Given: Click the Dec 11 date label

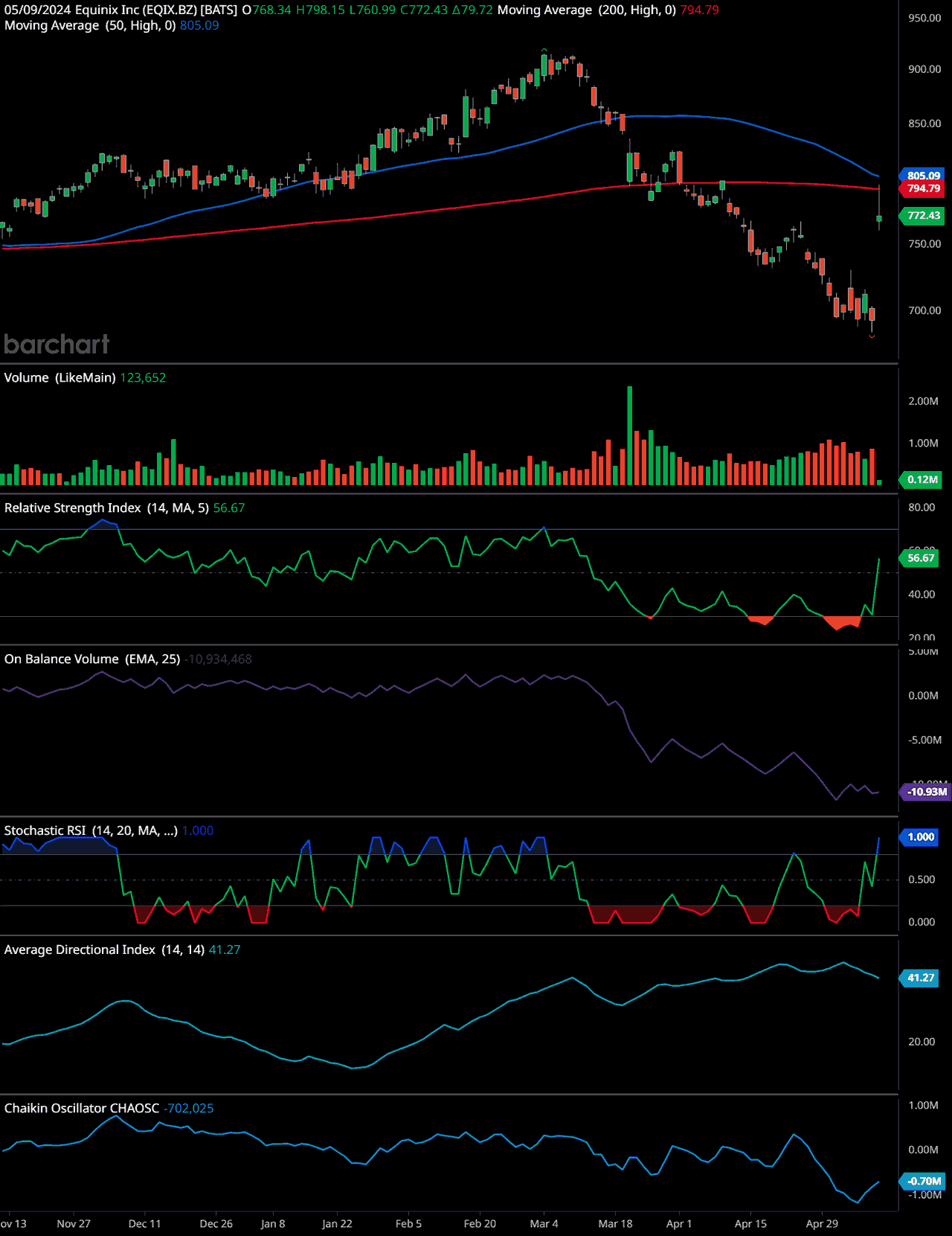Looking at the screenshot, I should pos(144,1224).
